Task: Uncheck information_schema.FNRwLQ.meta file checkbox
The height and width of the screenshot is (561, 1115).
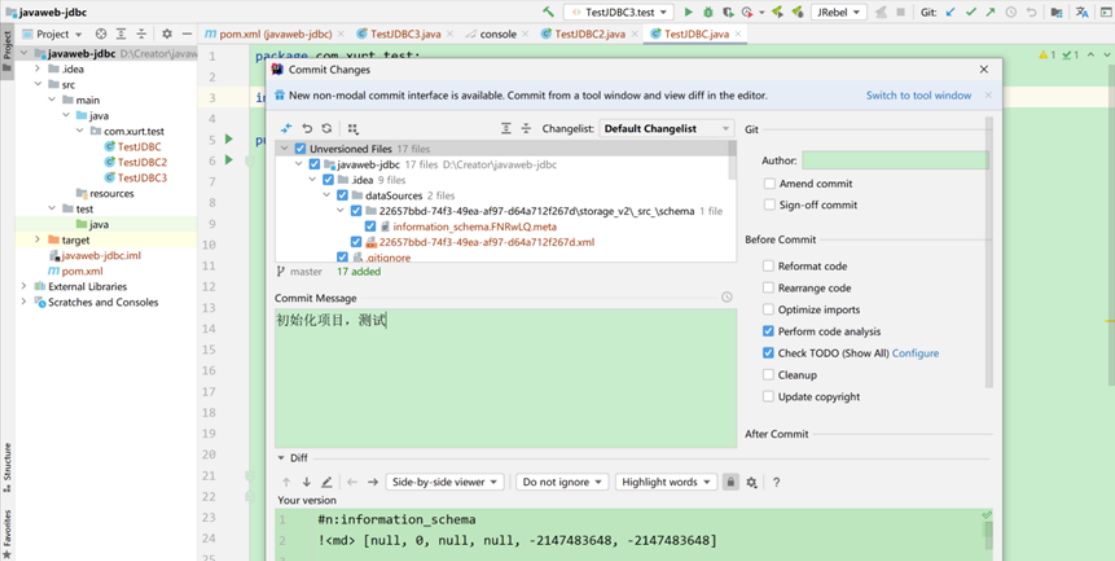Action: (370, 226)
